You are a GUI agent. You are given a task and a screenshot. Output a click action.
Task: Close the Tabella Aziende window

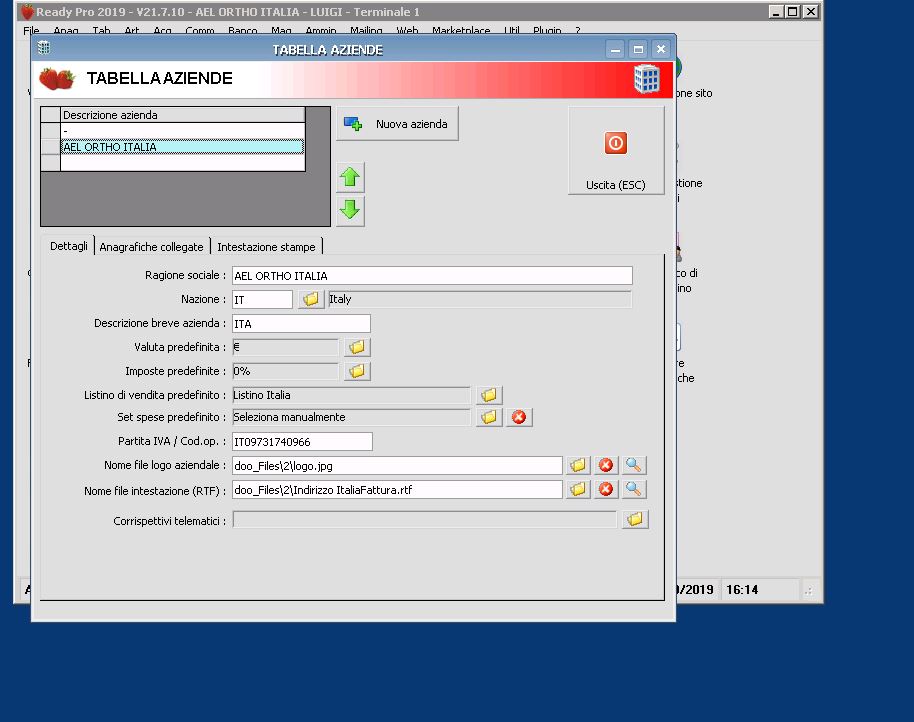click(661, 50)
